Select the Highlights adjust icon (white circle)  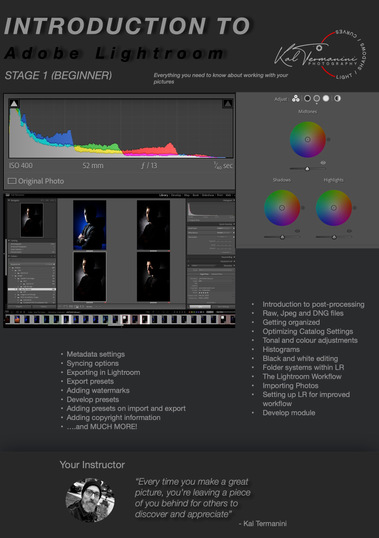(326, 99)
